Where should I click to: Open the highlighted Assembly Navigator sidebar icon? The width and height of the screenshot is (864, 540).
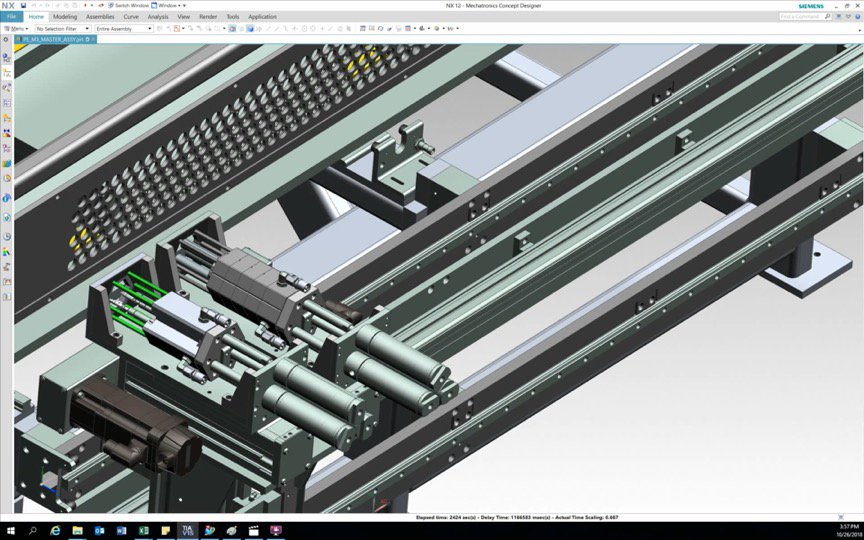point(7,72)
